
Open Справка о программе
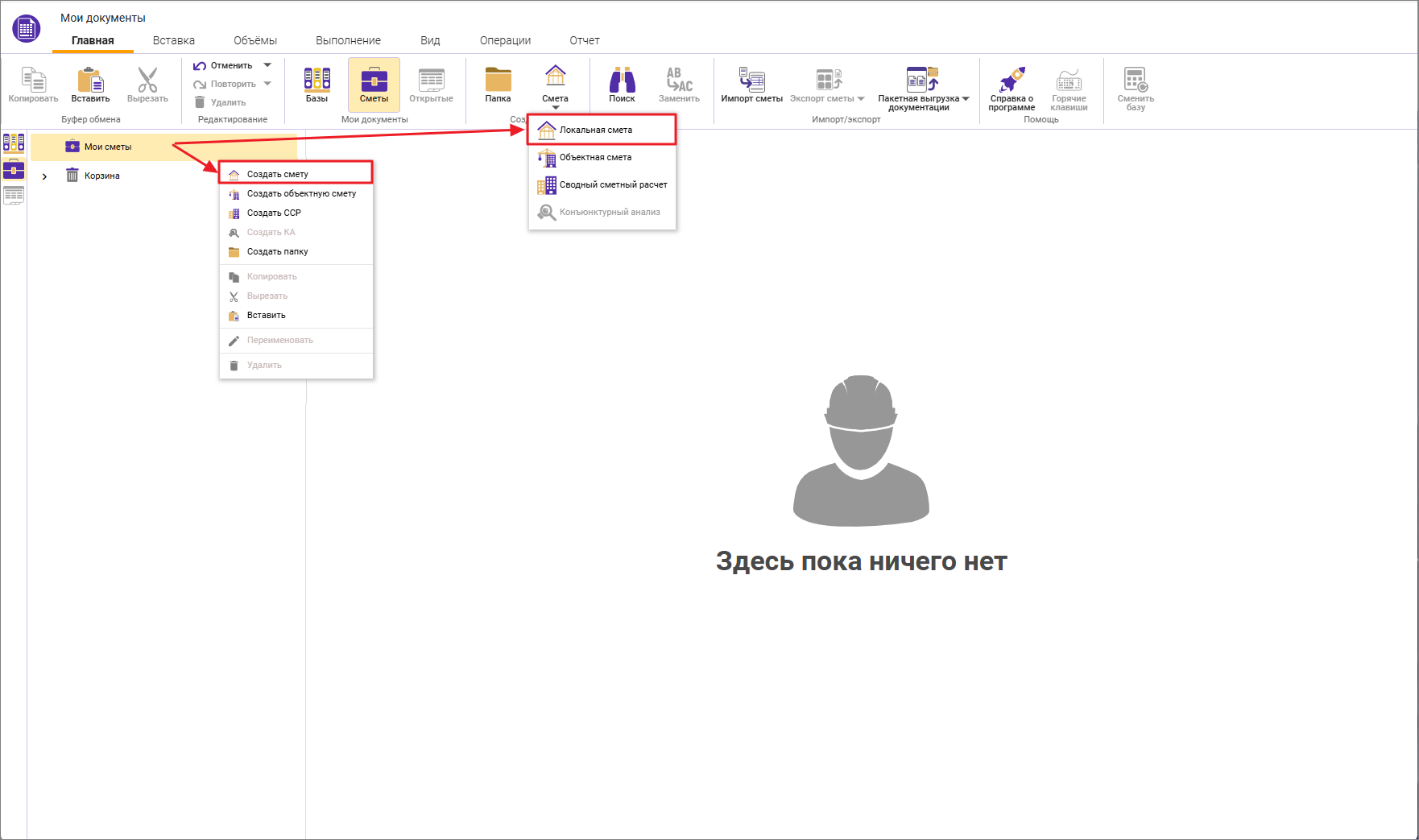tap(1011, 85)
